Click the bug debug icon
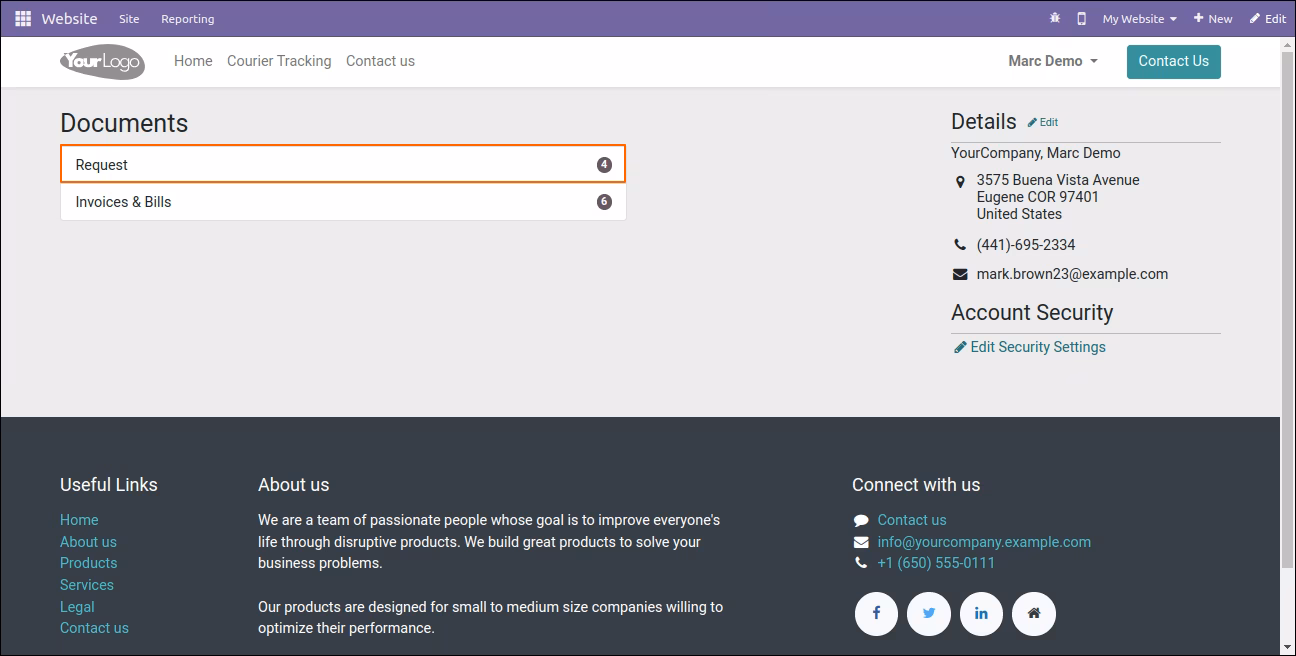Screen dimensions: 1296x656 click(1055, 18)
